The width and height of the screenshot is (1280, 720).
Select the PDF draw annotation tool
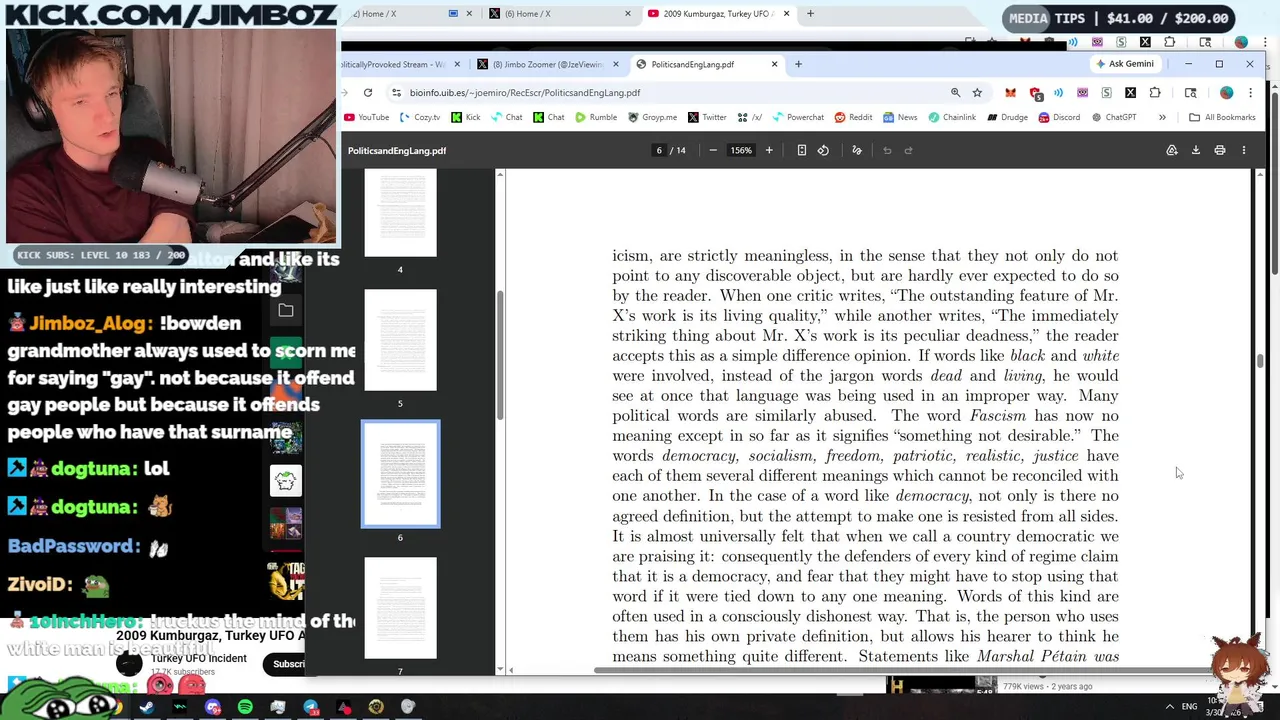point(857,150)
